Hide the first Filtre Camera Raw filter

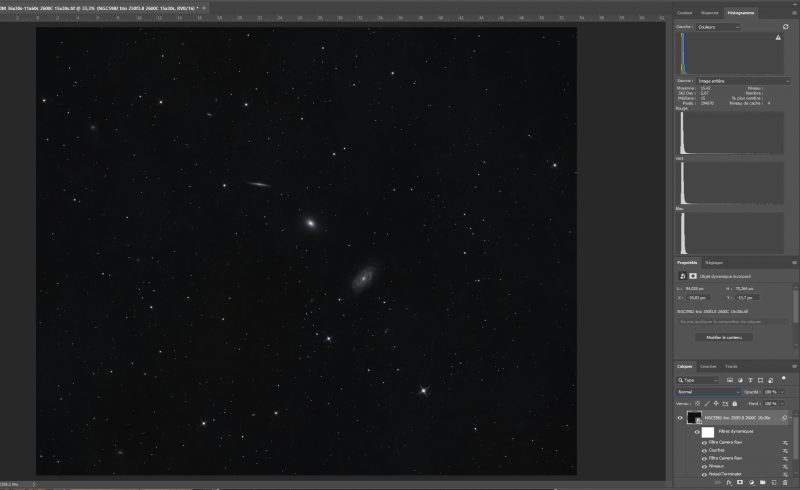tap(705, 443)
